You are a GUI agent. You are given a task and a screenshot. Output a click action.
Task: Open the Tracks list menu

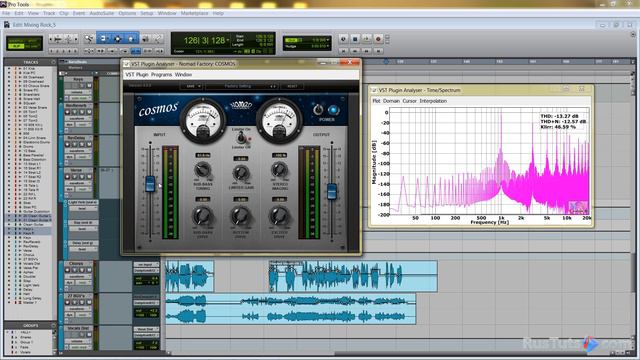click(x=53, y=62)
